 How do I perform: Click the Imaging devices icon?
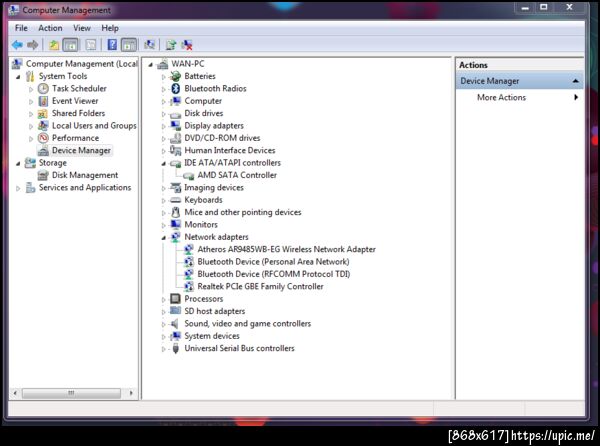[175, 187]
